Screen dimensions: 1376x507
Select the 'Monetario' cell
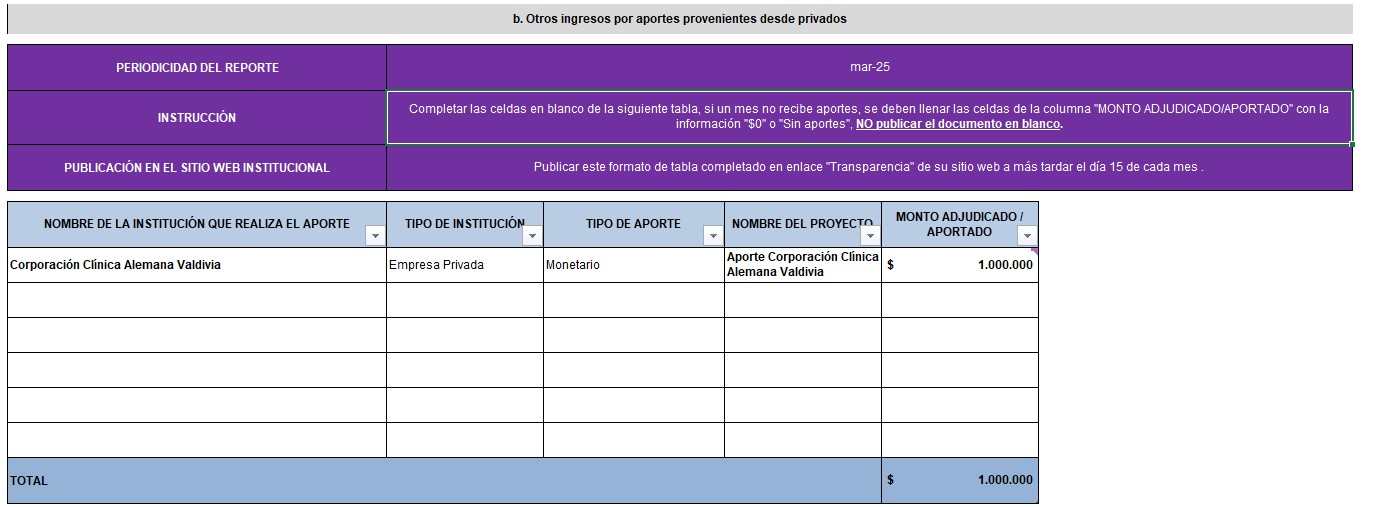pos(634,265)
